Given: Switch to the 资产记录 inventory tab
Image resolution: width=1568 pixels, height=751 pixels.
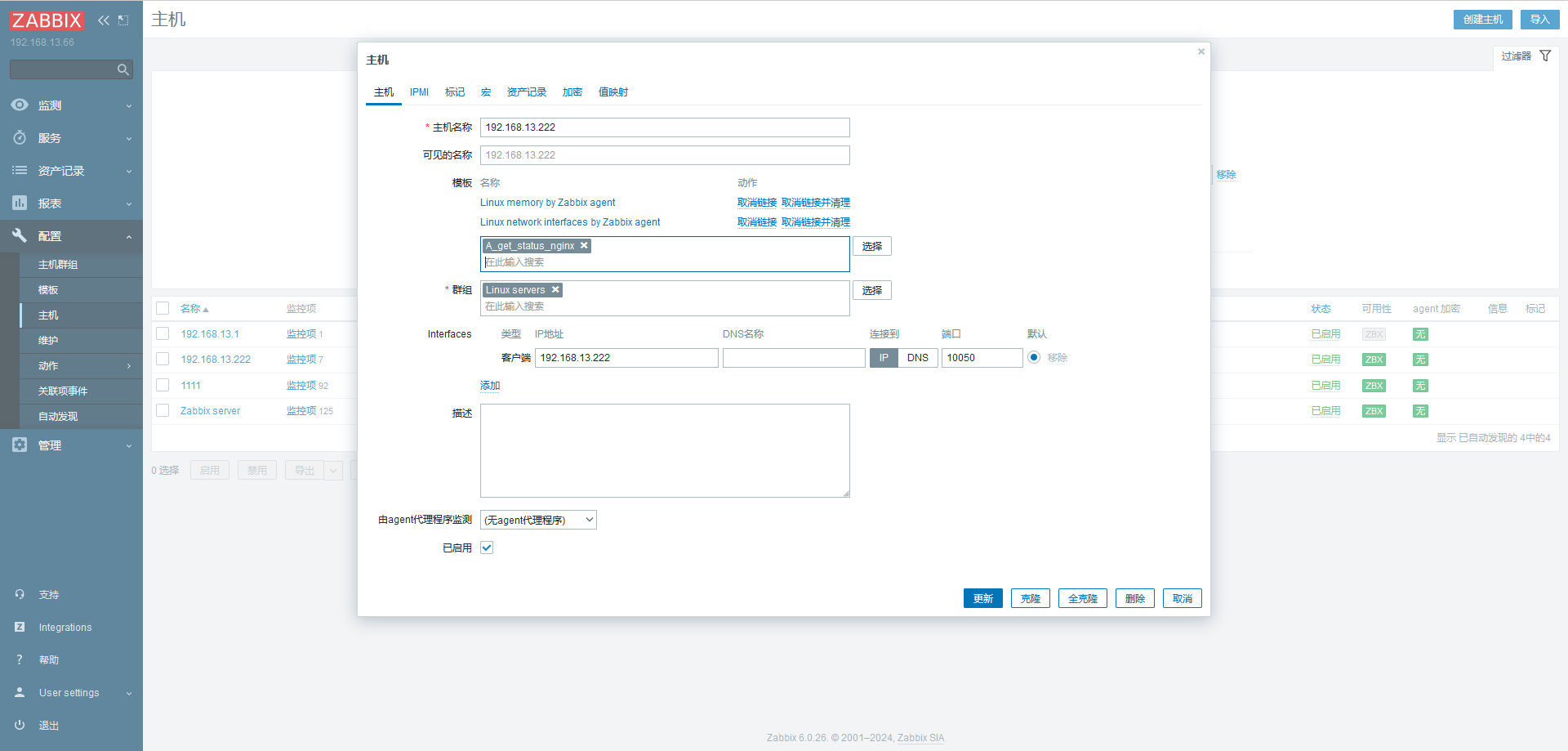Looking at the screenshot, I should [x=526, y=92].
